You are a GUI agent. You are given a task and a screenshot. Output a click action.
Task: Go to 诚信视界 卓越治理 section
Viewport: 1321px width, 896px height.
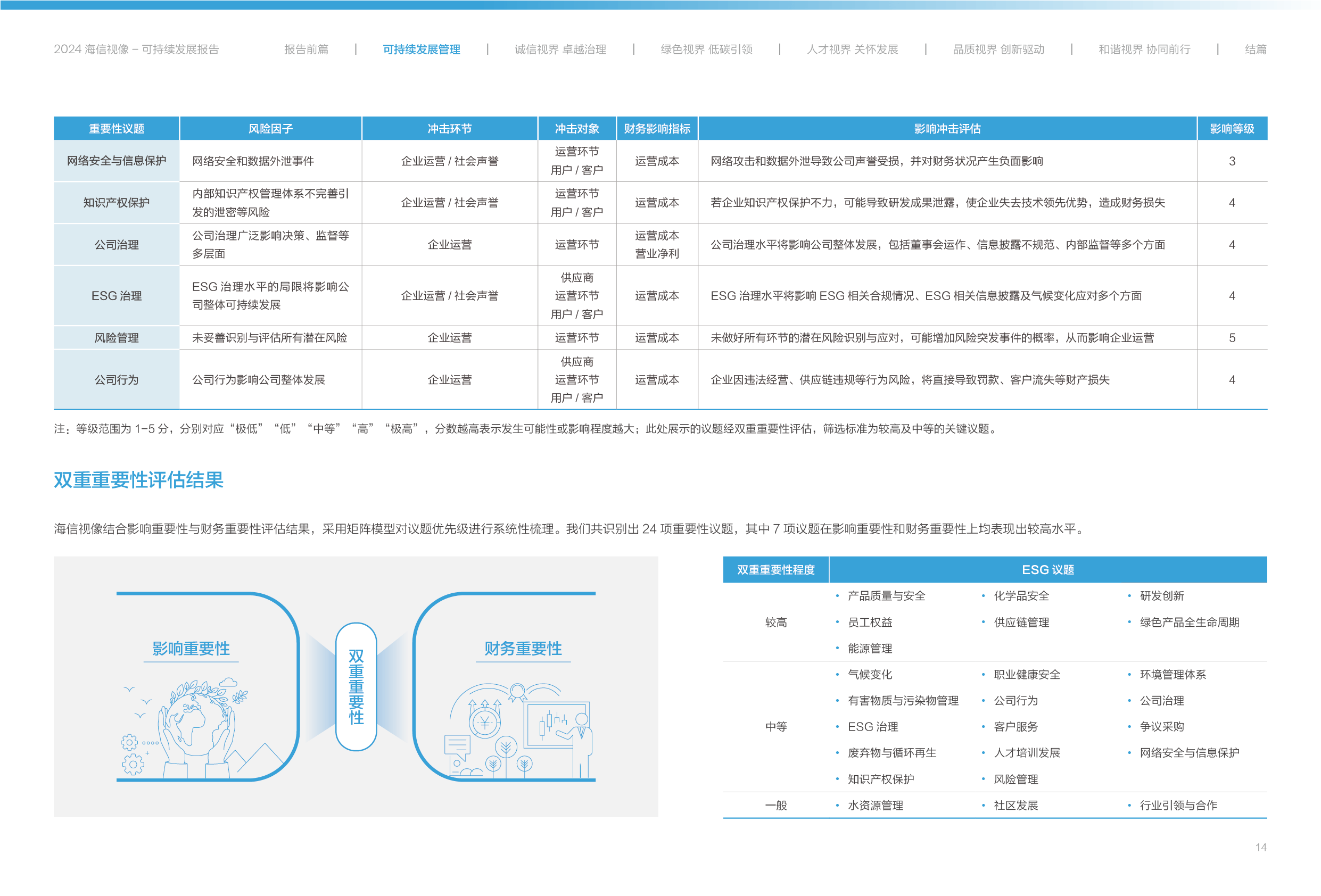560,49
